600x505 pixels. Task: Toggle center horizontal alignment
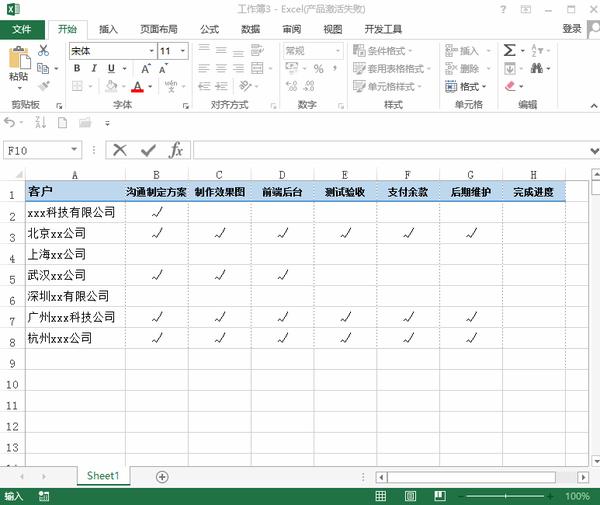pos(221,68)
